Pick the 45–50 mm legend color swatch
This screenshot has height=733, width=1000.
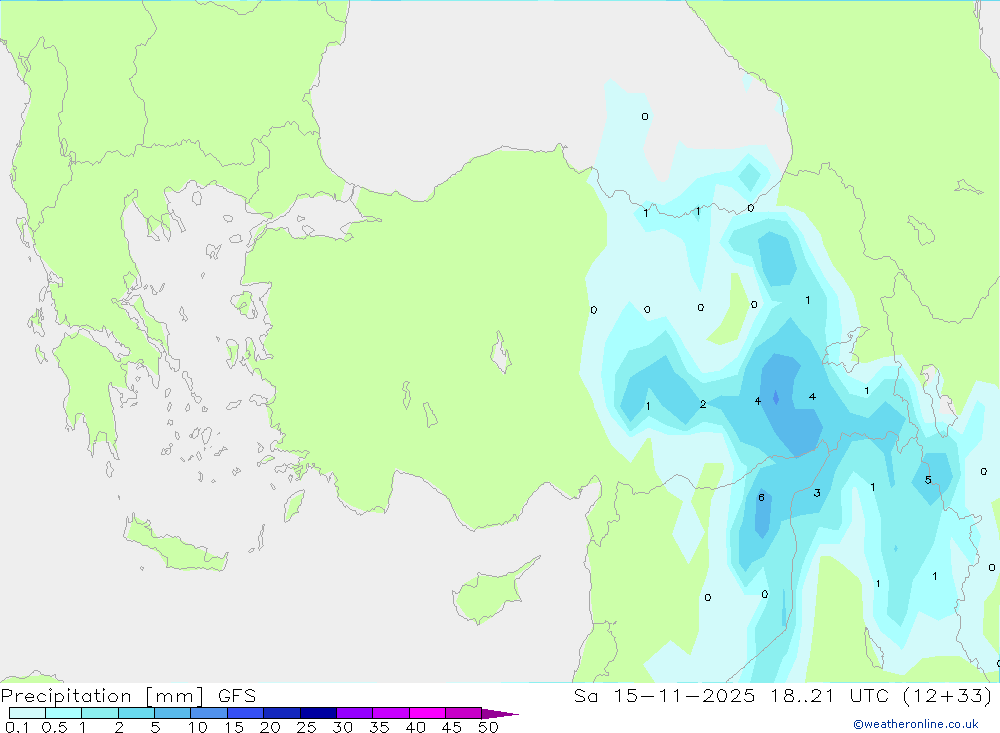coord(463,713)
